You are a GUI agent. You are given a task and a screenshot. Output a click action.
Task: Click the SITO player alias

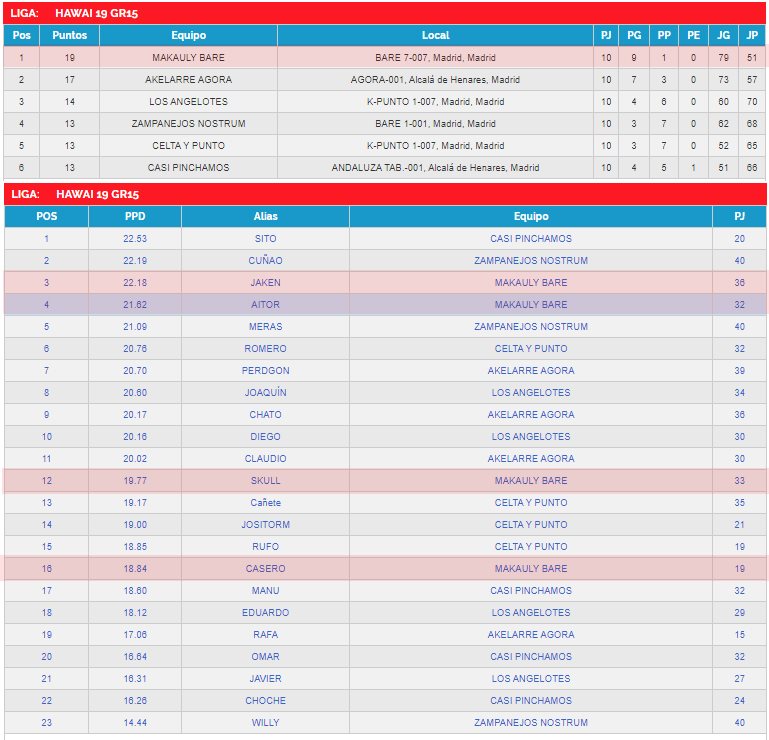(x=265, y=238)
